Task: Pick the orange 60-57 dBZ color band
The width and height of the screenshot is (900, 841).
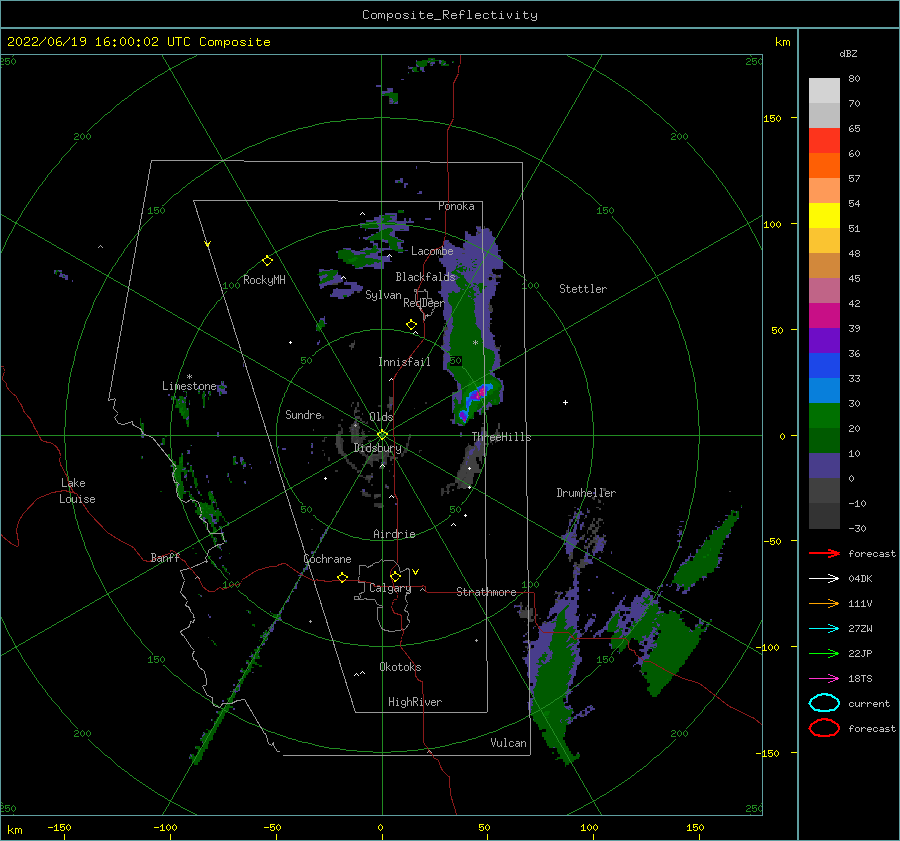Action: [x=824, y=166]
